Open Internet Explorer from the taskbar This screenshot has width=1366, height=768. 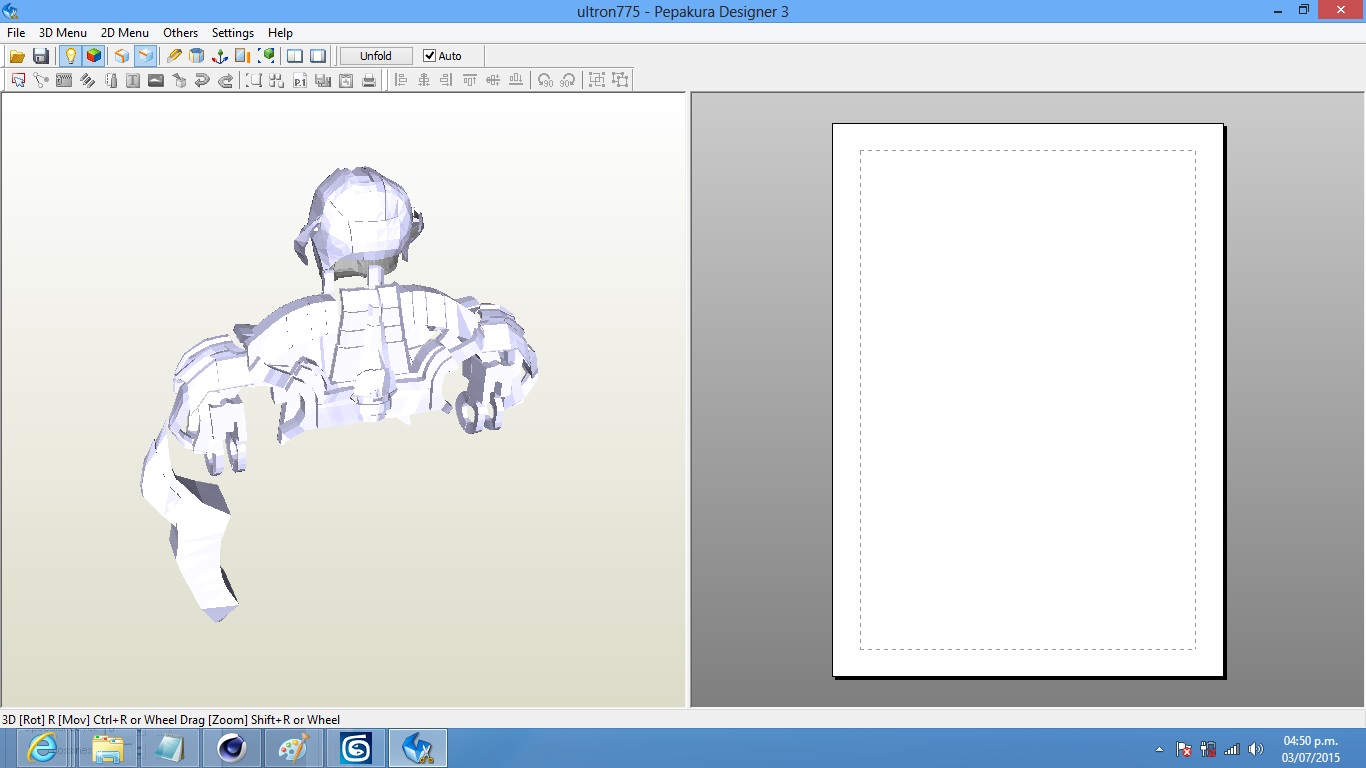click(x=42, y=748)
